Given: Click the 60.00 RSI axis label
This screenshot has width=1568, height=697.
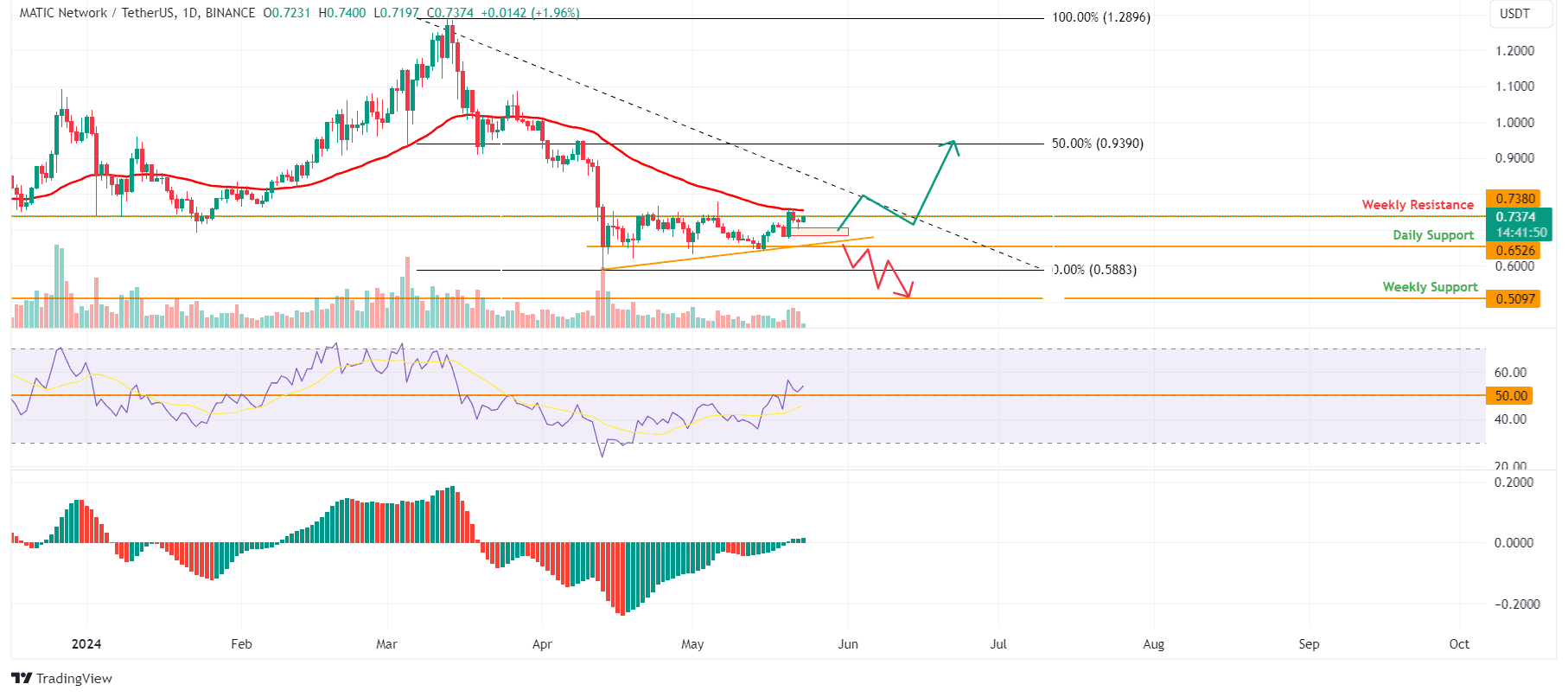Looking at the screenshot, I should (1510, 373).
